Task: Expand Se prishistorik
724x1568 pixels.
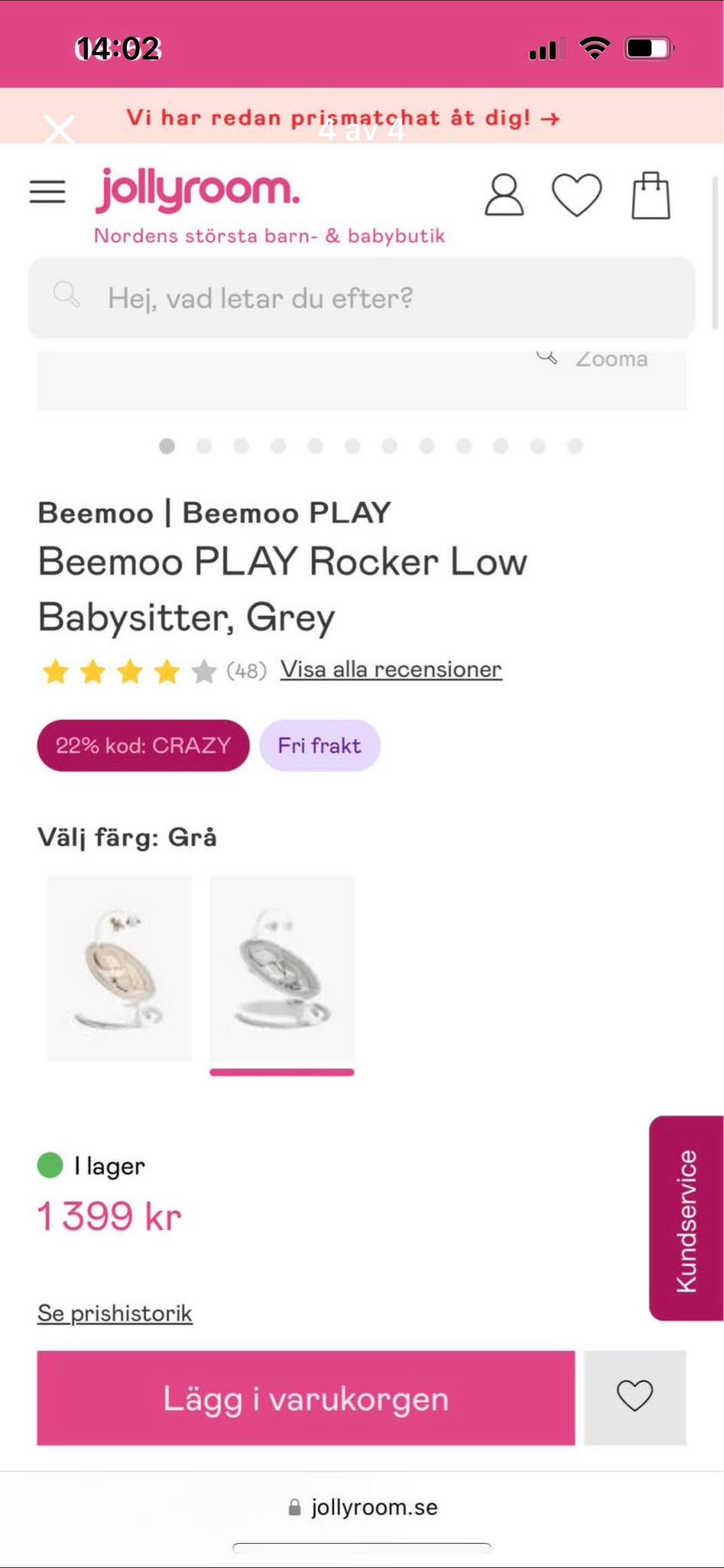Action: coord(115,1314)
